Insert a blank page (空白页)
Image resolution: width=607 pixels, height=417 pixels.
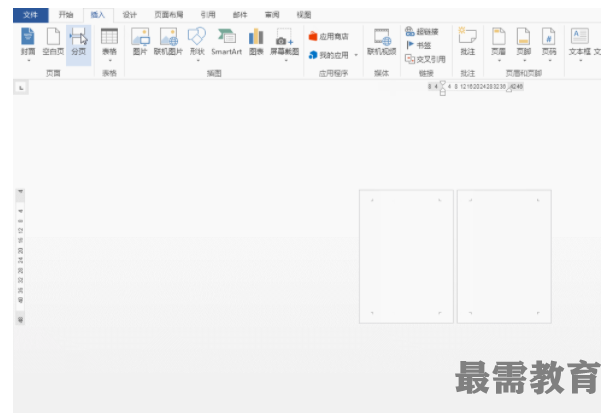[53, 42]
